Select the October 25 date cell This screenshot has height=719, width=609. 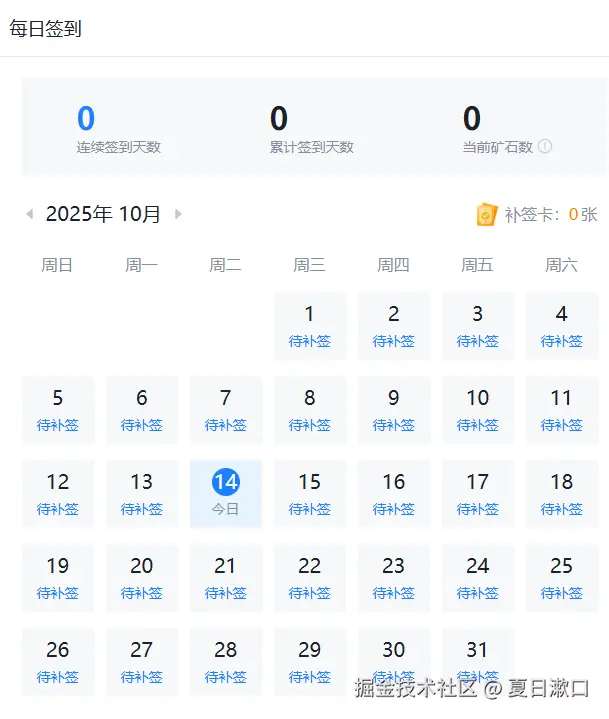(x=562, y=577)
